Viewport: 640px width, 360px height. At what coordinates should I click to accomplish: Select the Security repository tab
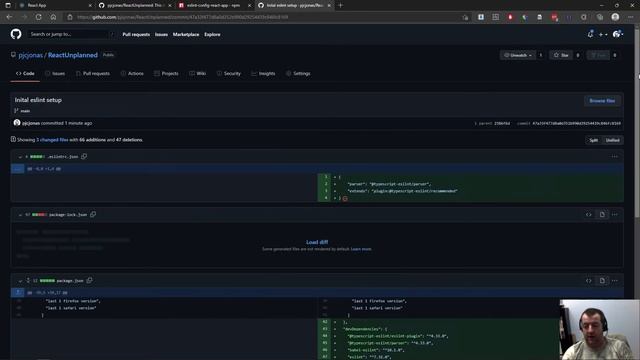click(229, 73)
